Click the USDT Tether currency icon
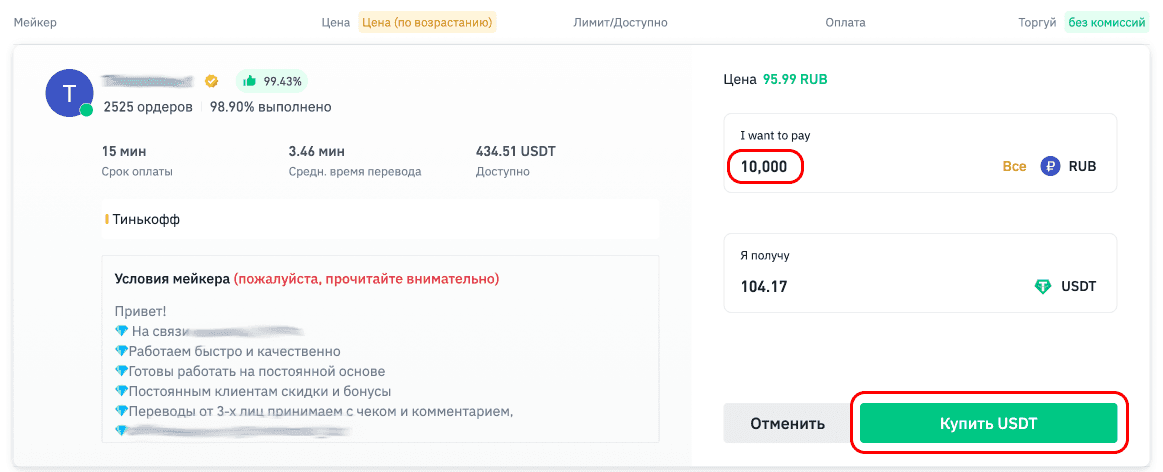 tap(1043, 286)
